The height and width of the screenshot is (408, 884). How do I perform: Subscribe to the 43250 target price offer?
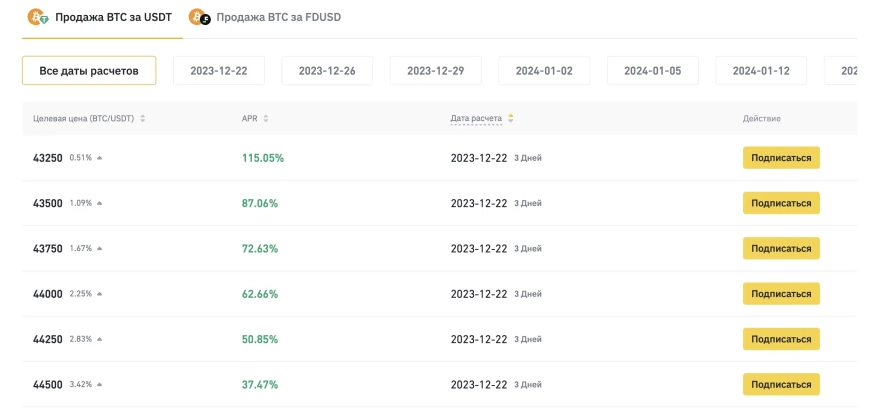pos(780,158)
